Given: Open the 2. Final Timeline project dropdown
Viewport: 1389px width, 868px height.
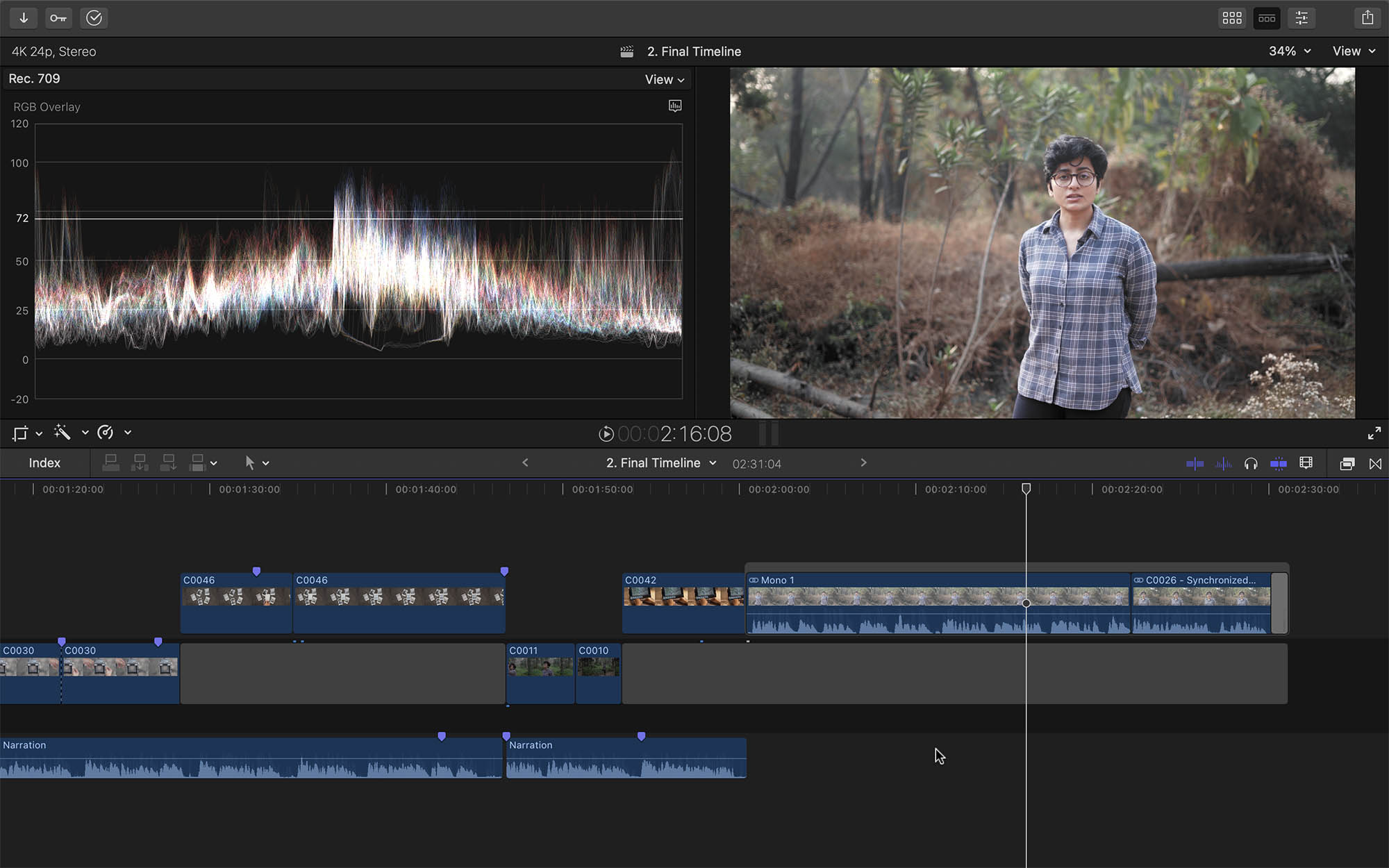Looking at the screenshot, I should coord(660,463).
